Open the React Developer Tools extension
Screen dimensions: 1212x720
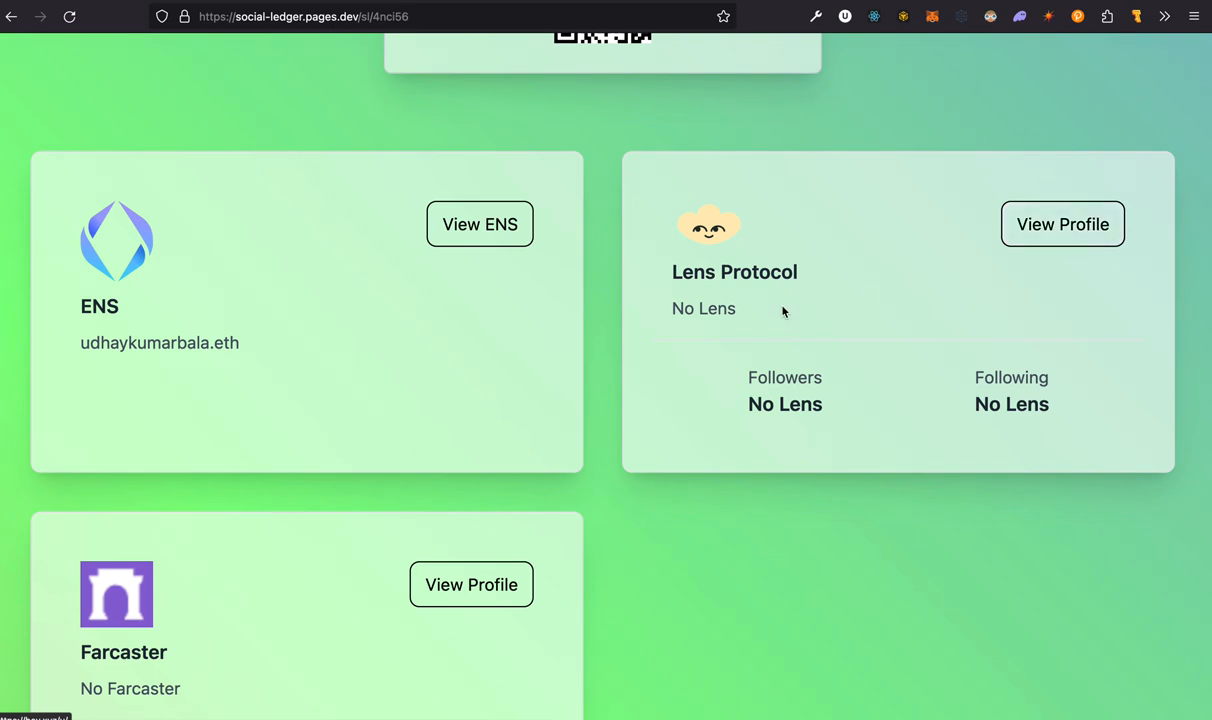tap(874, 17)
